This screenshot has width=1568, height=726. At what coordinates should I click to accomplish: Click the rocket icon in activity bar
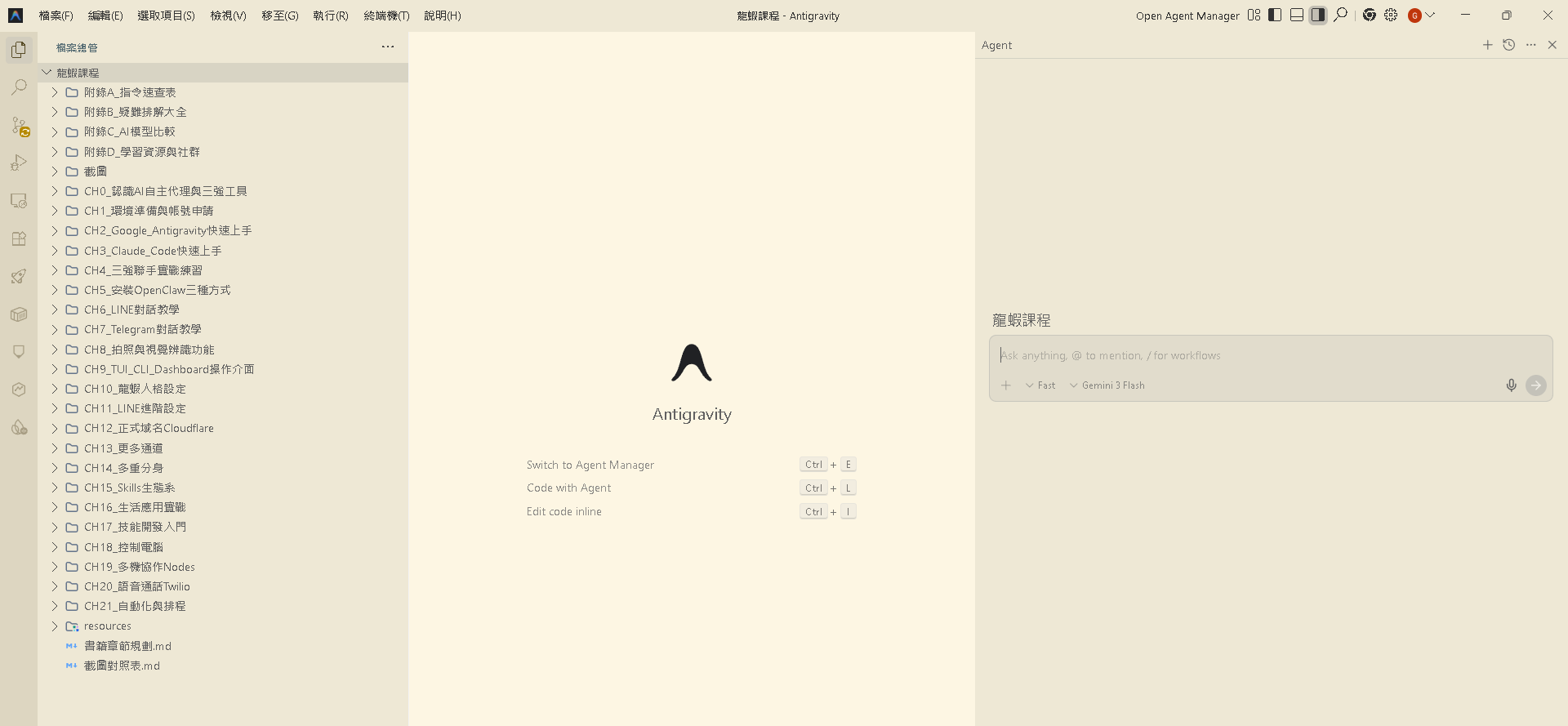19,277
